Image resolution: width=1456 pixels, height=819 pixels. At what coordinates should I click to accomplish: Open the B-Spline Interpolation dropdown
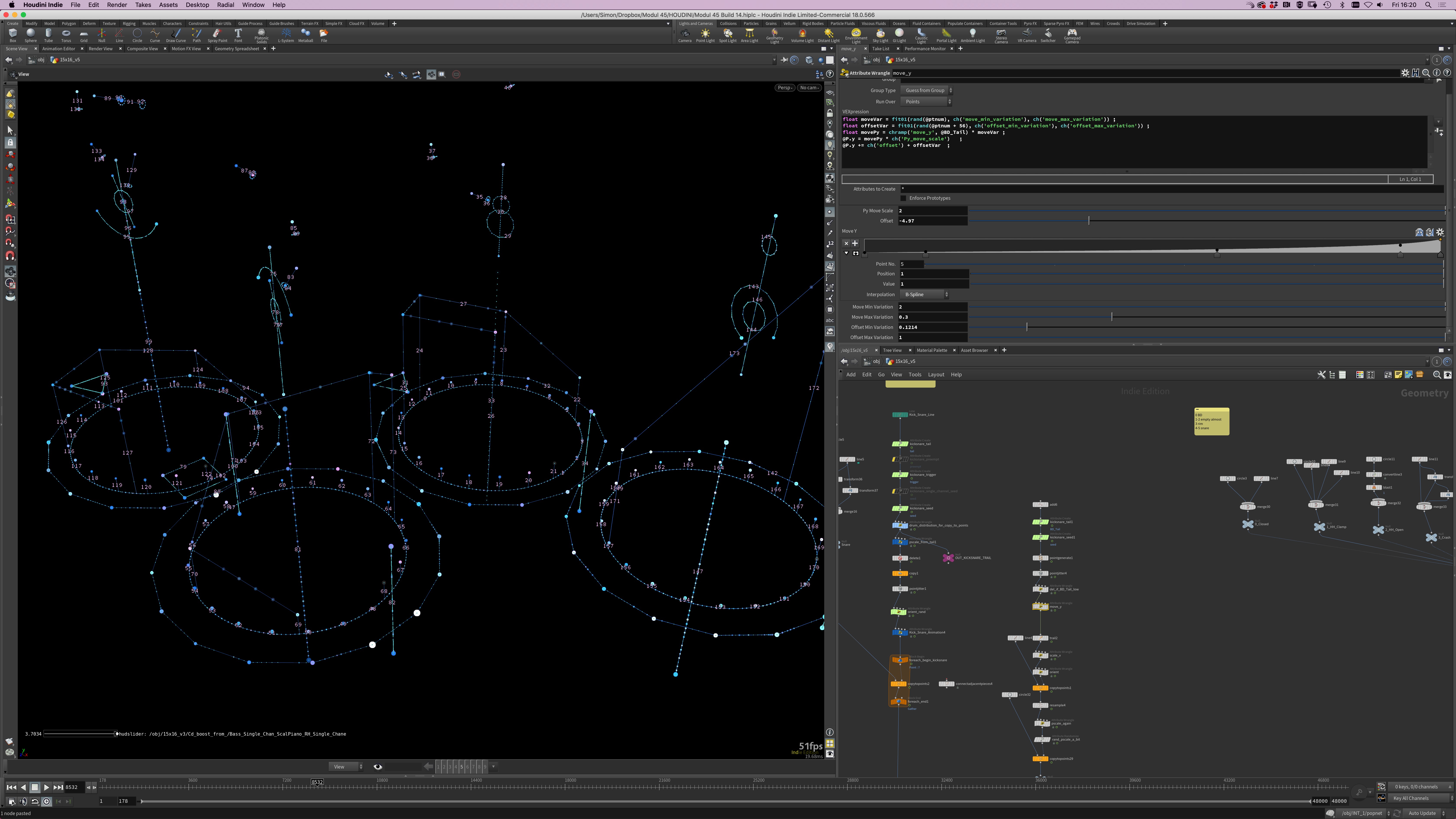[x=925, y=294]
